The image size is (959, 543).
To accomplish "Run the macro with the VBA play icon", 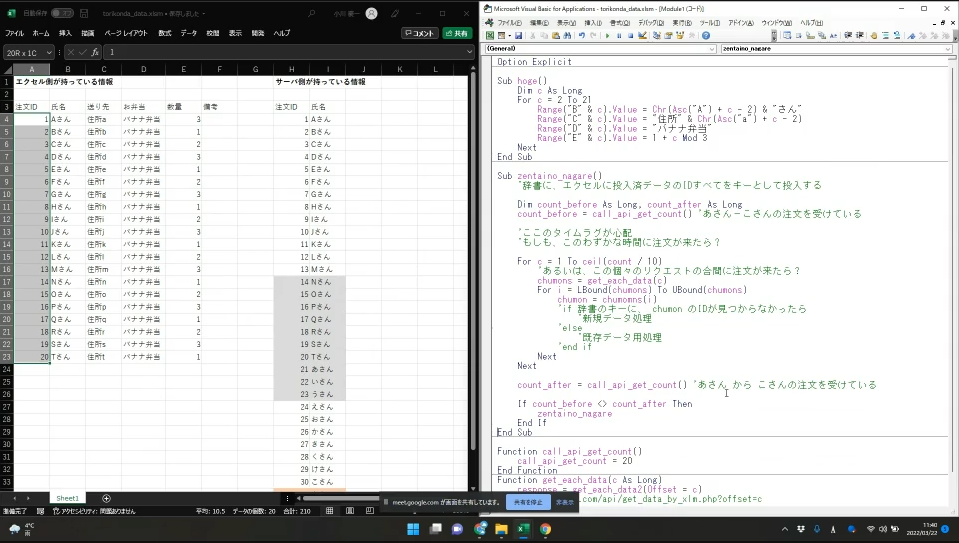I will [607, 35].
